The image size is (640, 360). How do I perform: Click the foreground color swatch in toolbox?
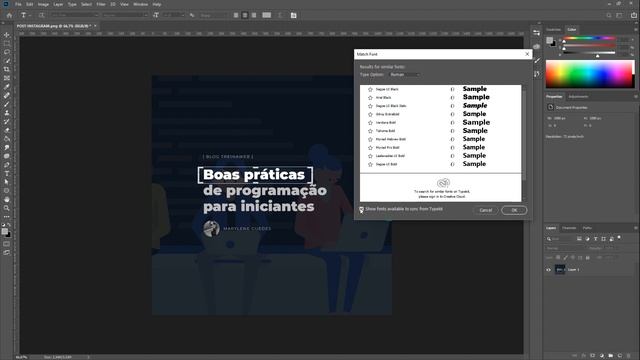4,231
